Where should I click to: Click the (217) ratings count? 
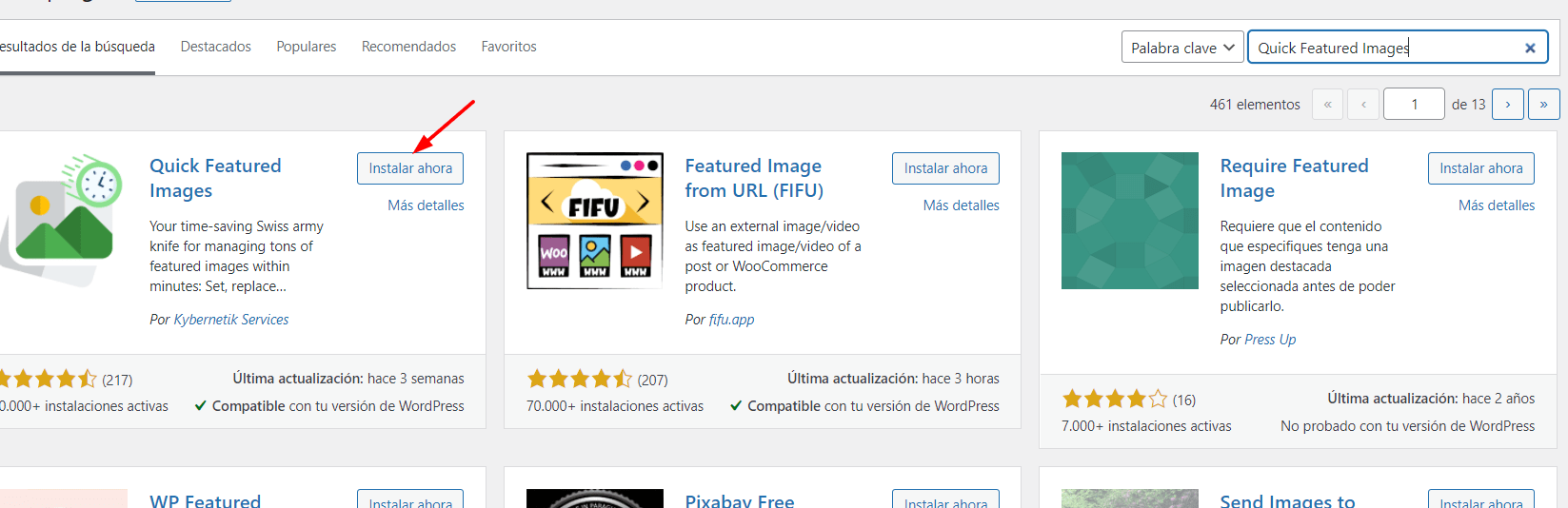pos(118,380)
